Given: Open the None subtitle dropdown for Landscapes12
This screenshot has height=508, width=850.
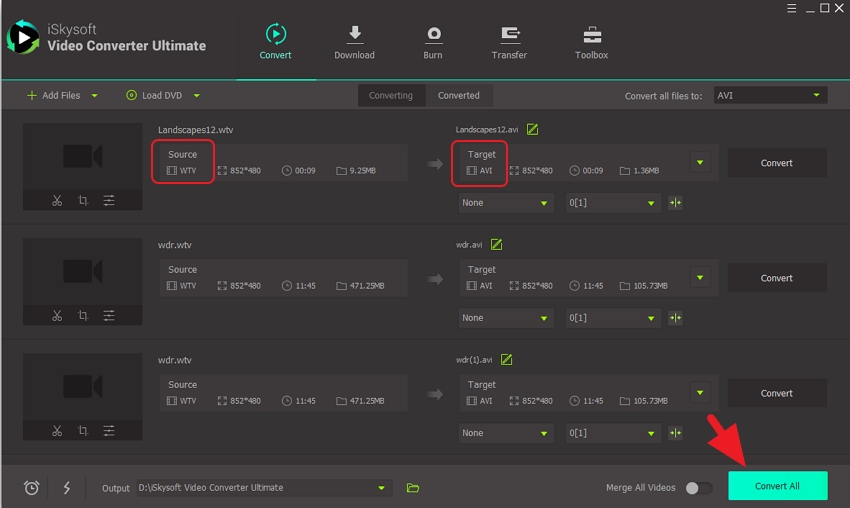Looking at the screenshot, I should [506, 203].
